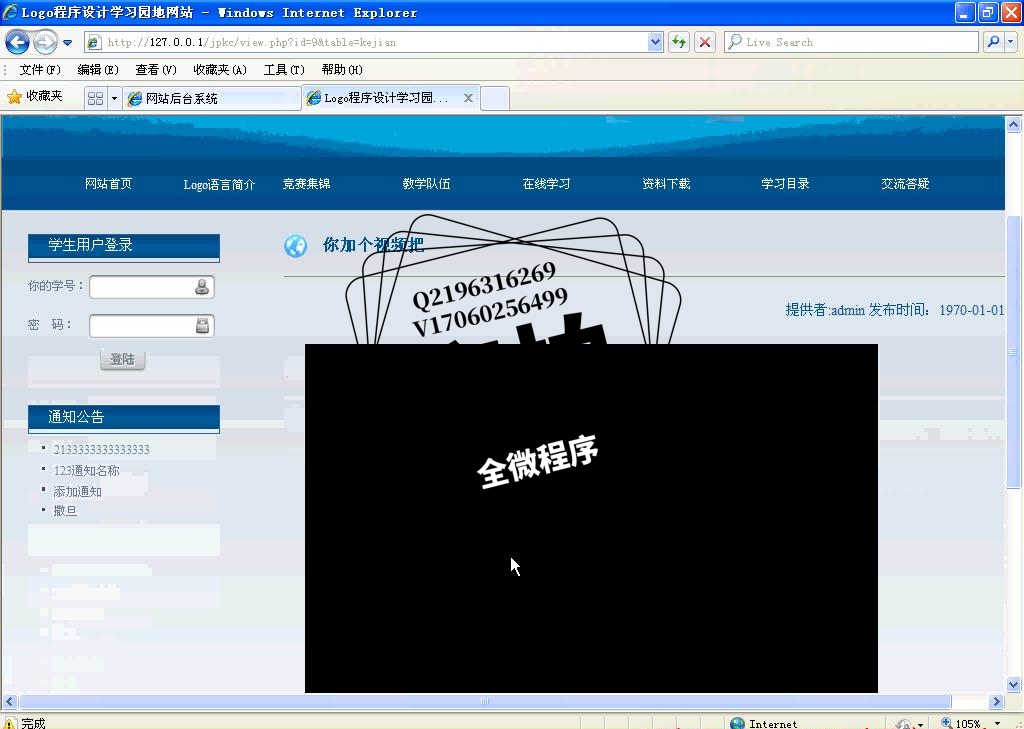Click the vertical scrollbar up arrow
Viewport: 1024px width, 729px height.
point(1014,124)
